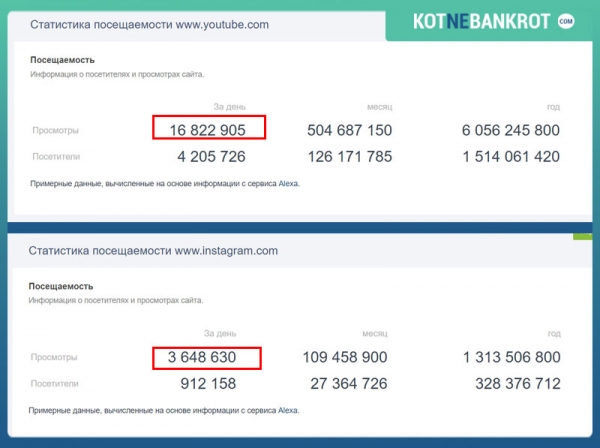Open the Alexa link under Instagram stats
Viewport: 600px width, 448px height.
point(288,410)
